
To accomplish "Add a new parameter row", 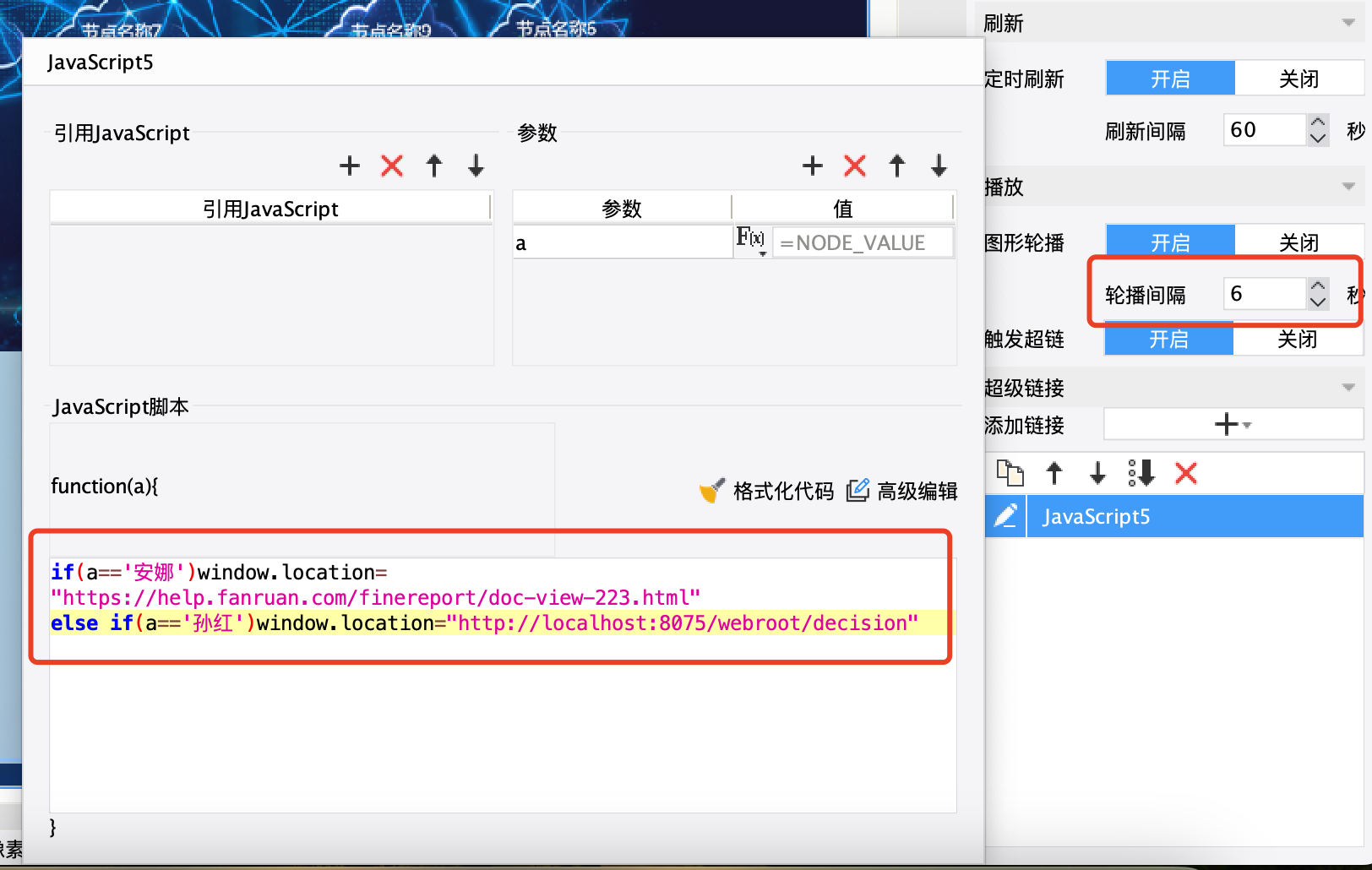I will (x=813, y=166).
